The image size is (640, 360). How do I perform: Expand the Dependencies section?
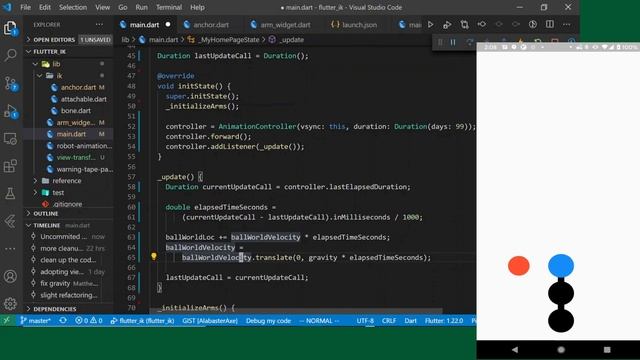pos(68,309)
